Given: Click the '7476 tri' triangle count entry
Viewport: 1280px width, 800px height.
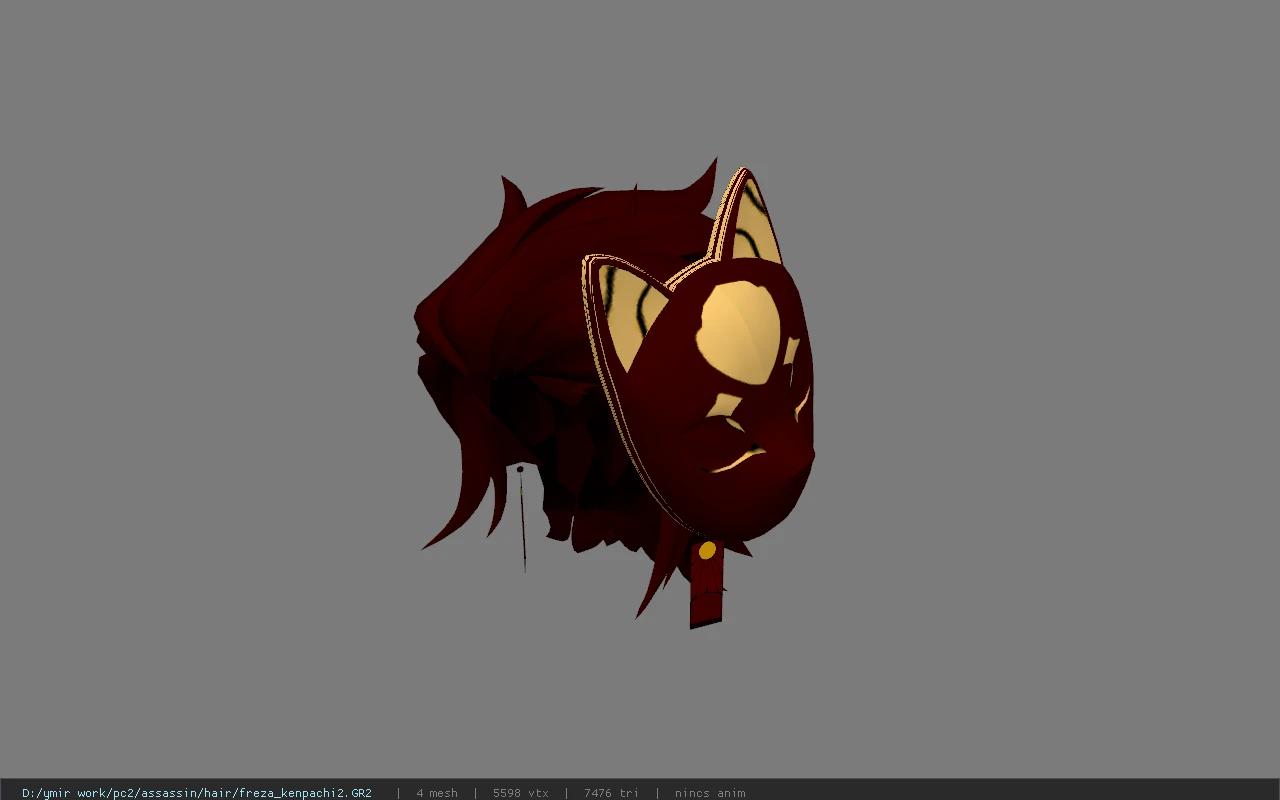Looking at the screenshot, I should (611, 792).
